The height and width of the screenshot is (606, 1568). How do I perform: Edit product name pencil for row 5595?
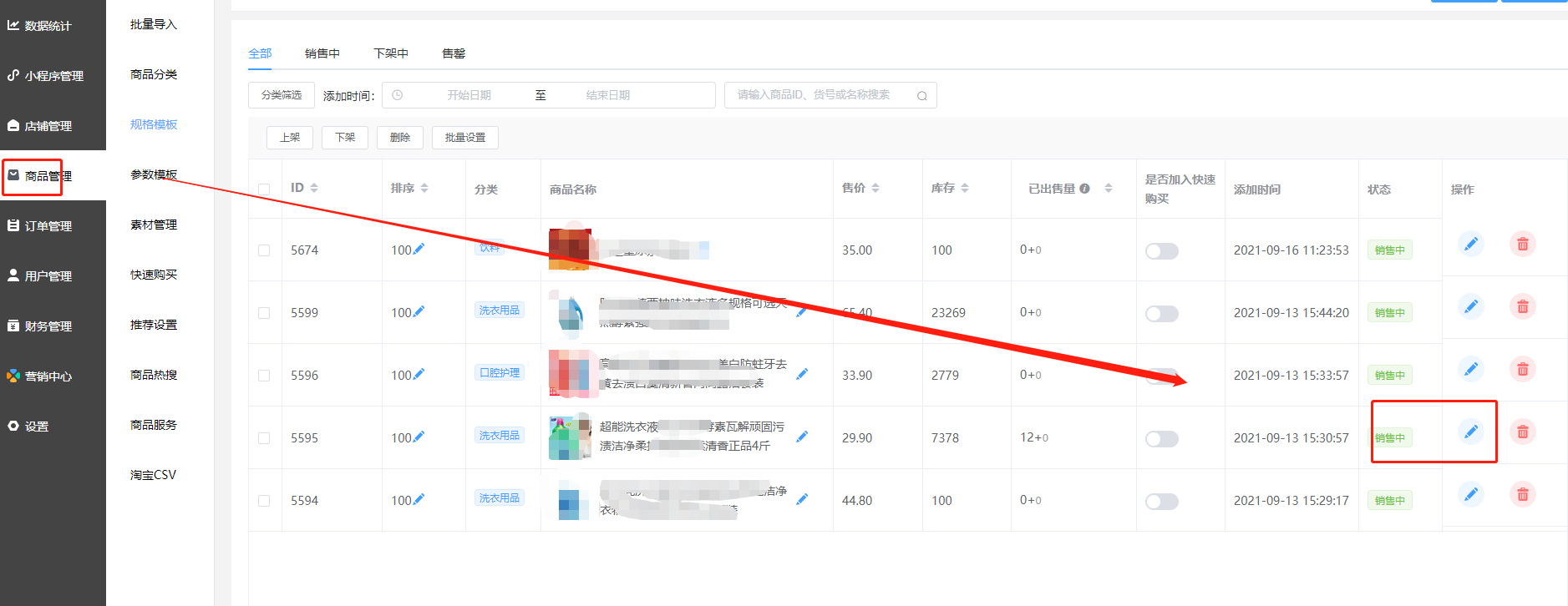[x=802, y=437]
